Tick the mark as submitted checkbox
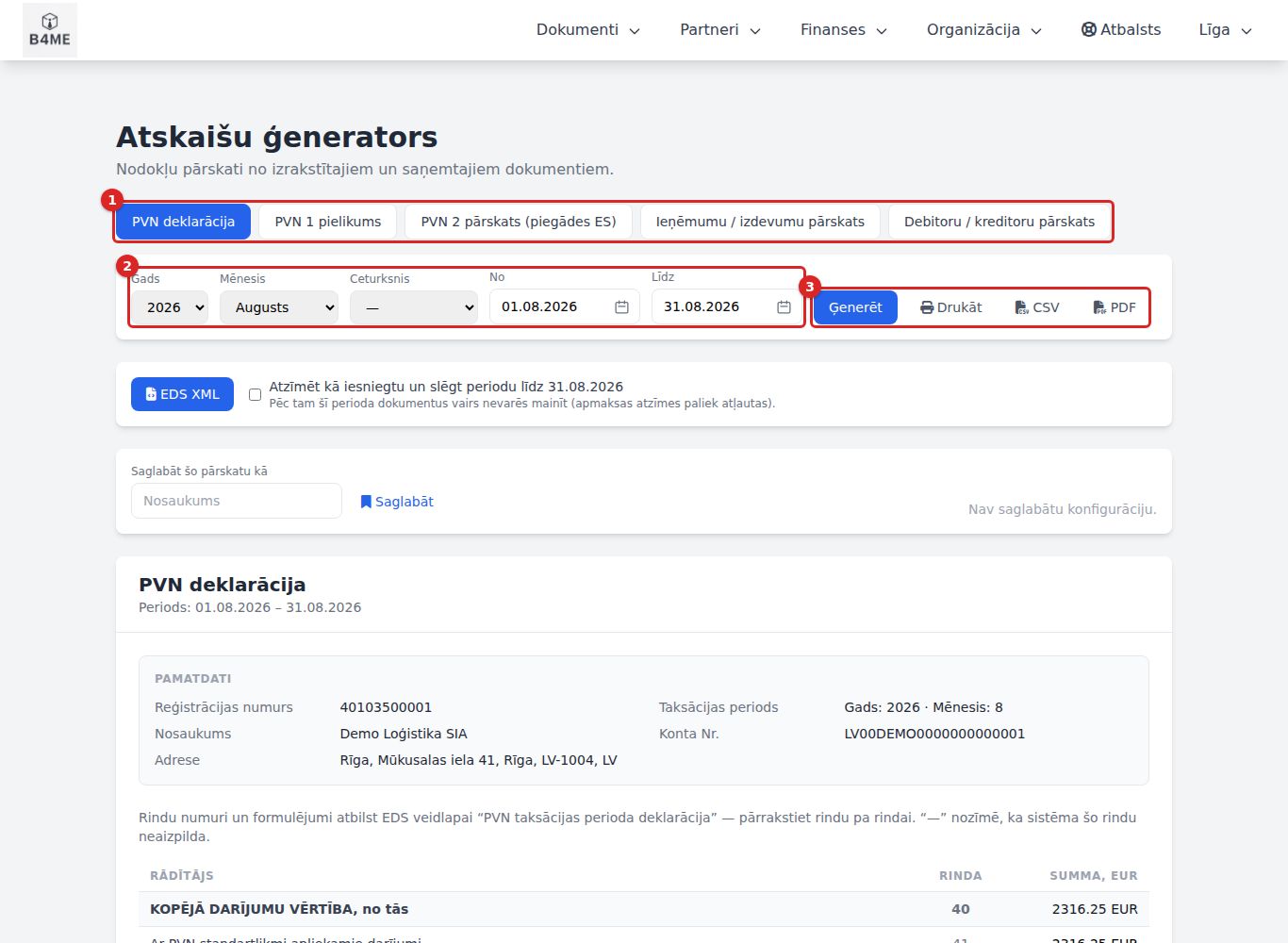The image size is (1288, 943). 255,395
